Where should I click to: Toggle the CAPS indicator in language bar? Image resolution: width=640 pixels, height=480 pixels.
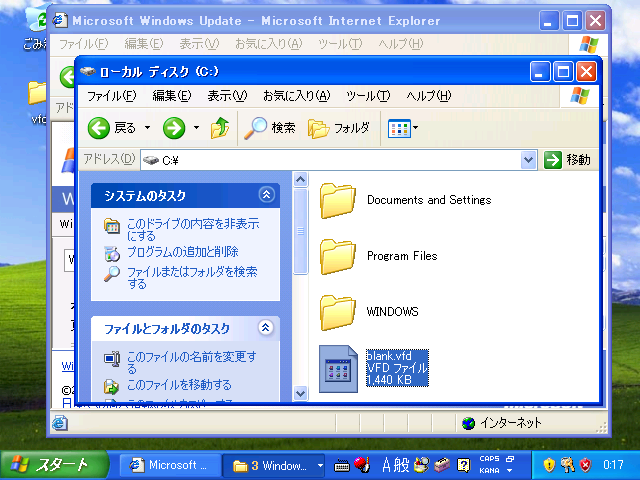(x=489, y=459)
